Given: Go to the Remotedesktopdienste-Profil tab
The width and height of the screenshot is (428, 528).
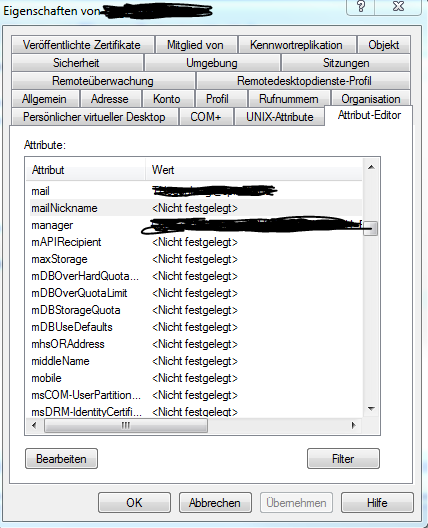Looking at the screenshot, I should [x=304, y=81].
